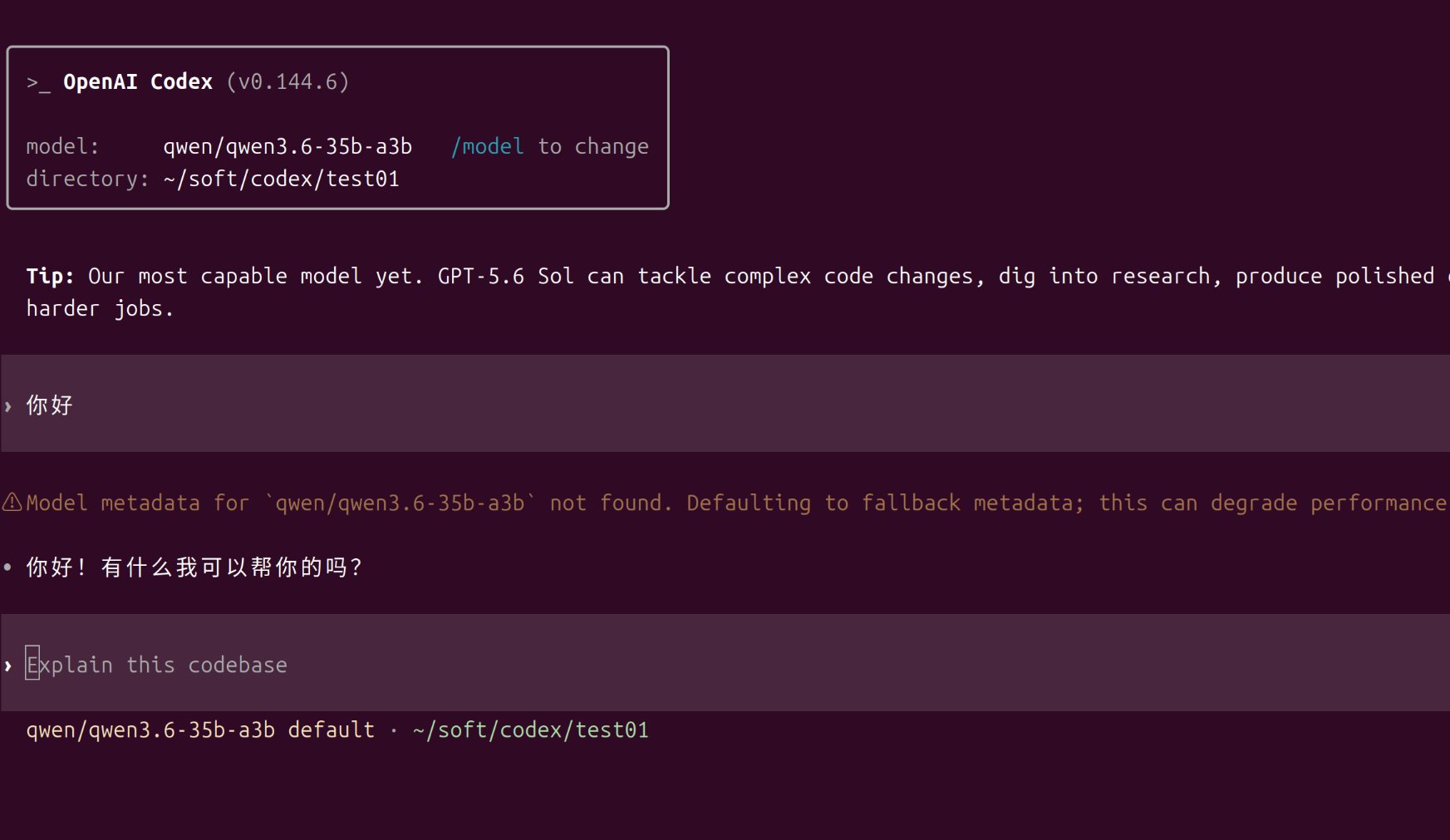This screenshot has width=1450, height=840.
Task: Click the version number v0.144.6
Action: coord(288,81)
